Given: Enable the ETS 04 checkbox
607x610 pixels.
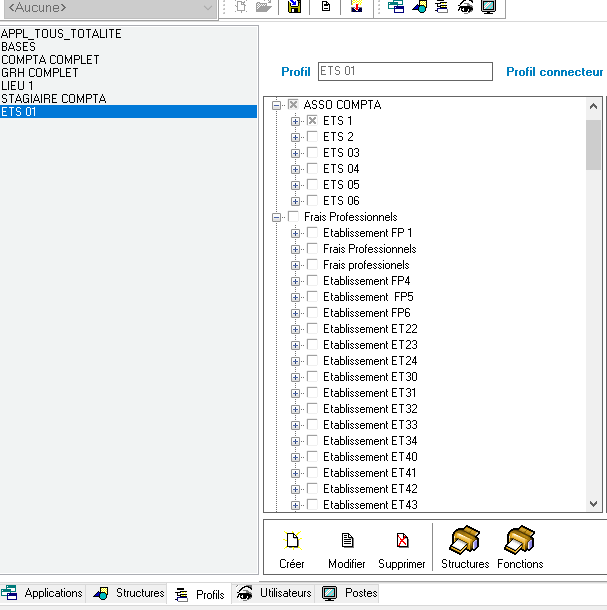Looking at the screenshot, I should [x=313, y=169].
